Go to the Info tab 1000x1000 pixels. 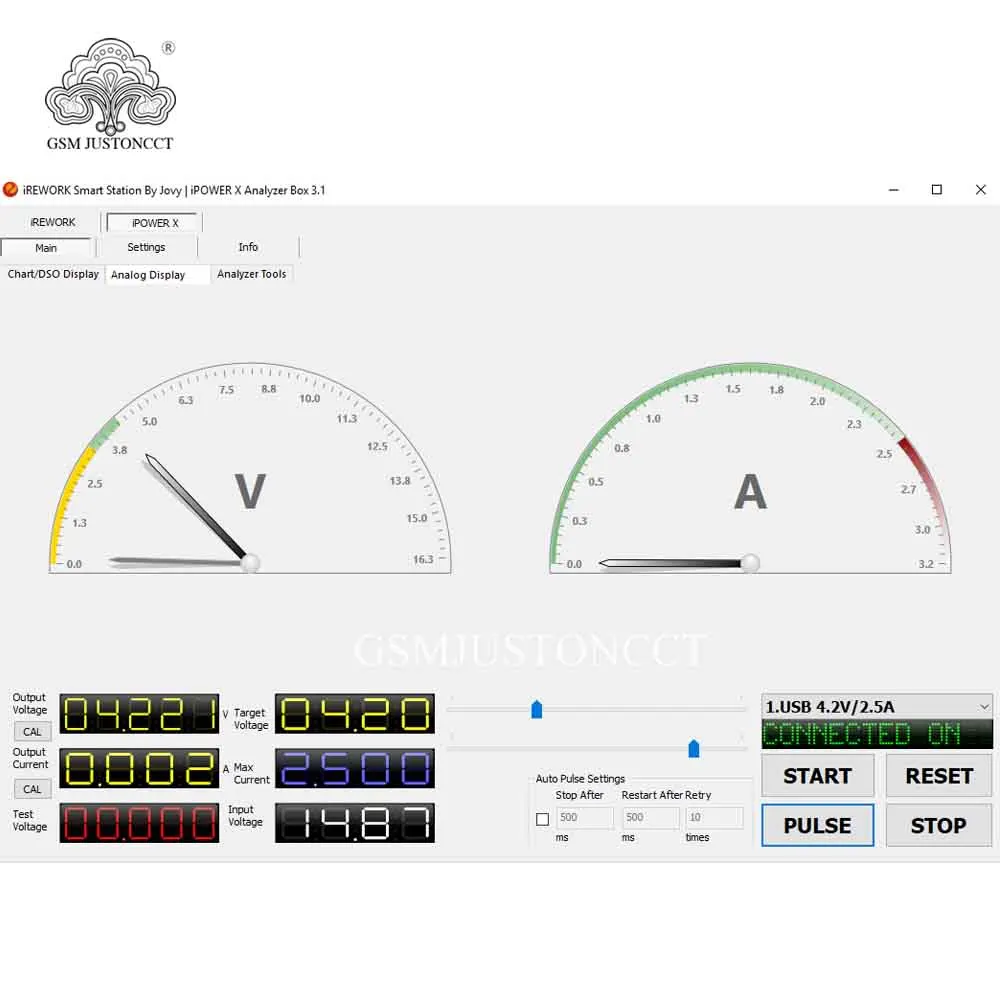click(x=248, y=247)
